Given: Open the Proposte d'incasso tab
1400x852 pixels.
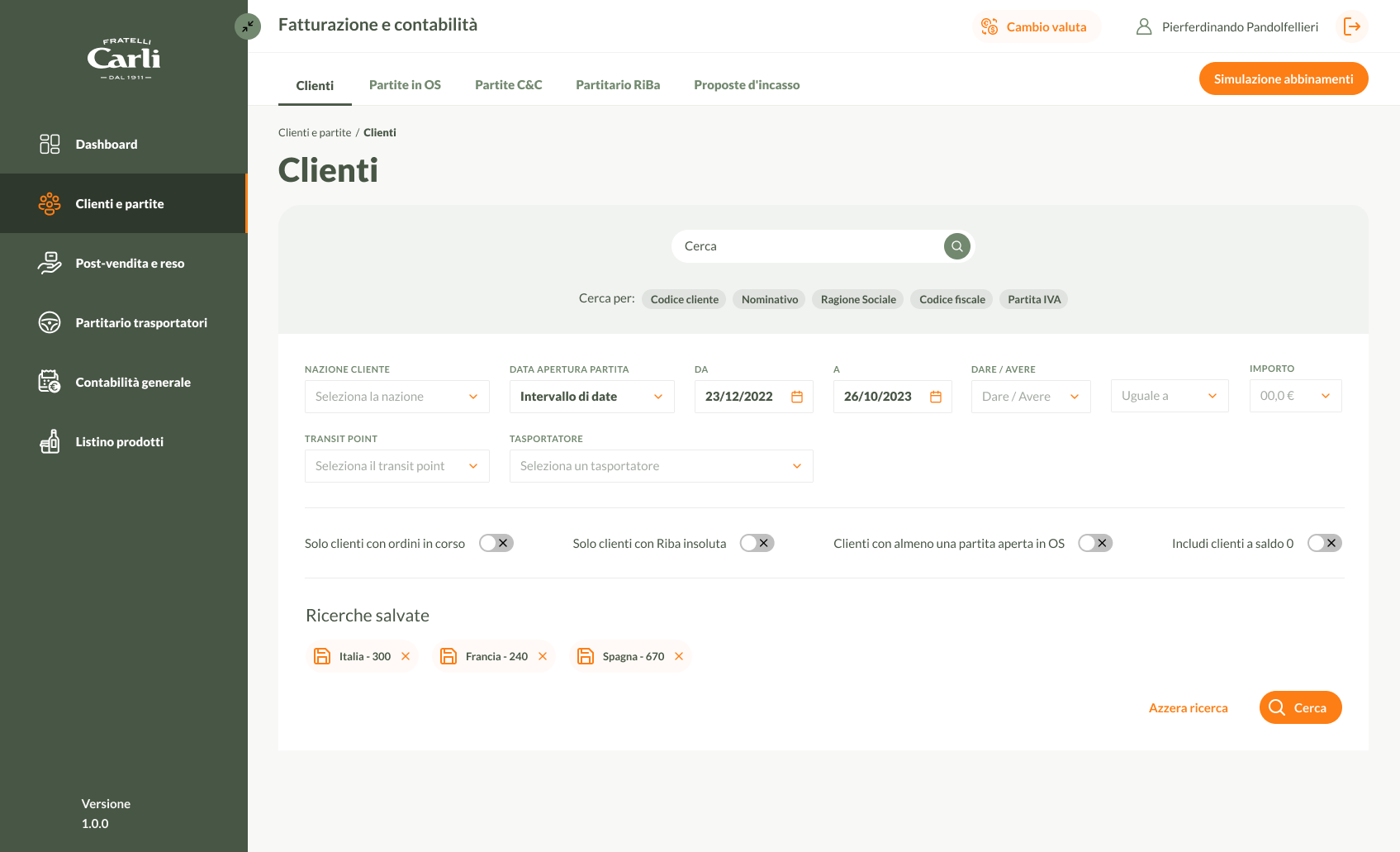Looking at the screenshot, I should coord(747,85).
